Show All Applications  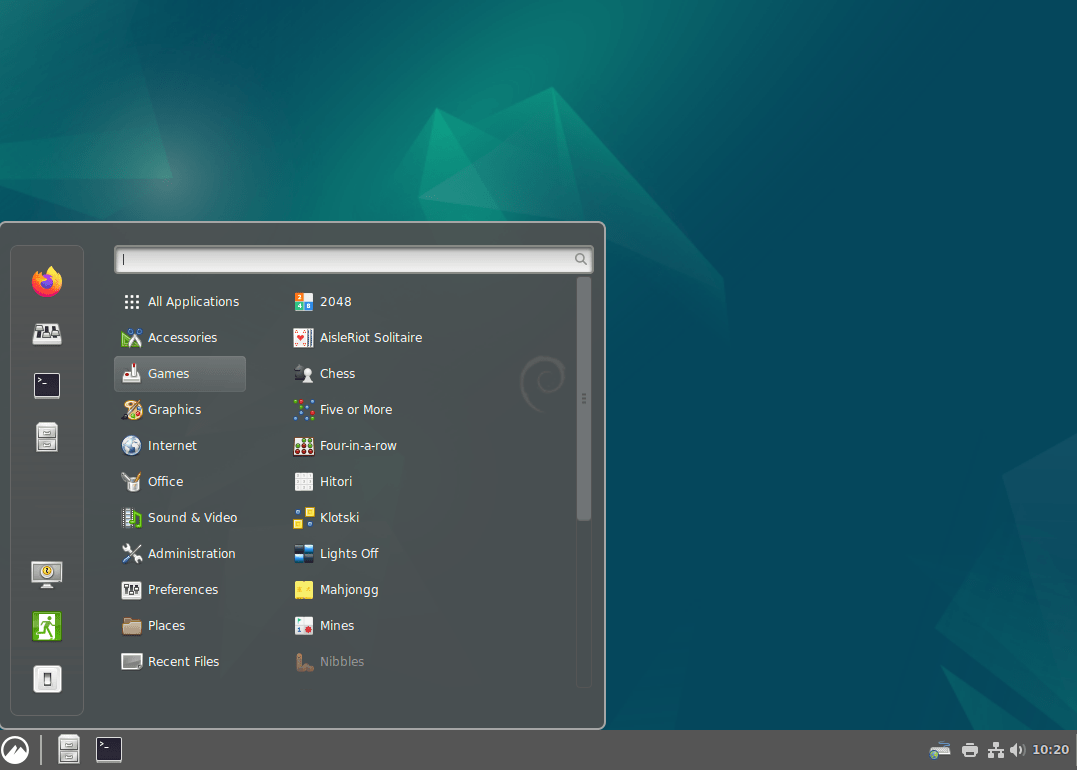pyautogui.click(x=193, y=301)
